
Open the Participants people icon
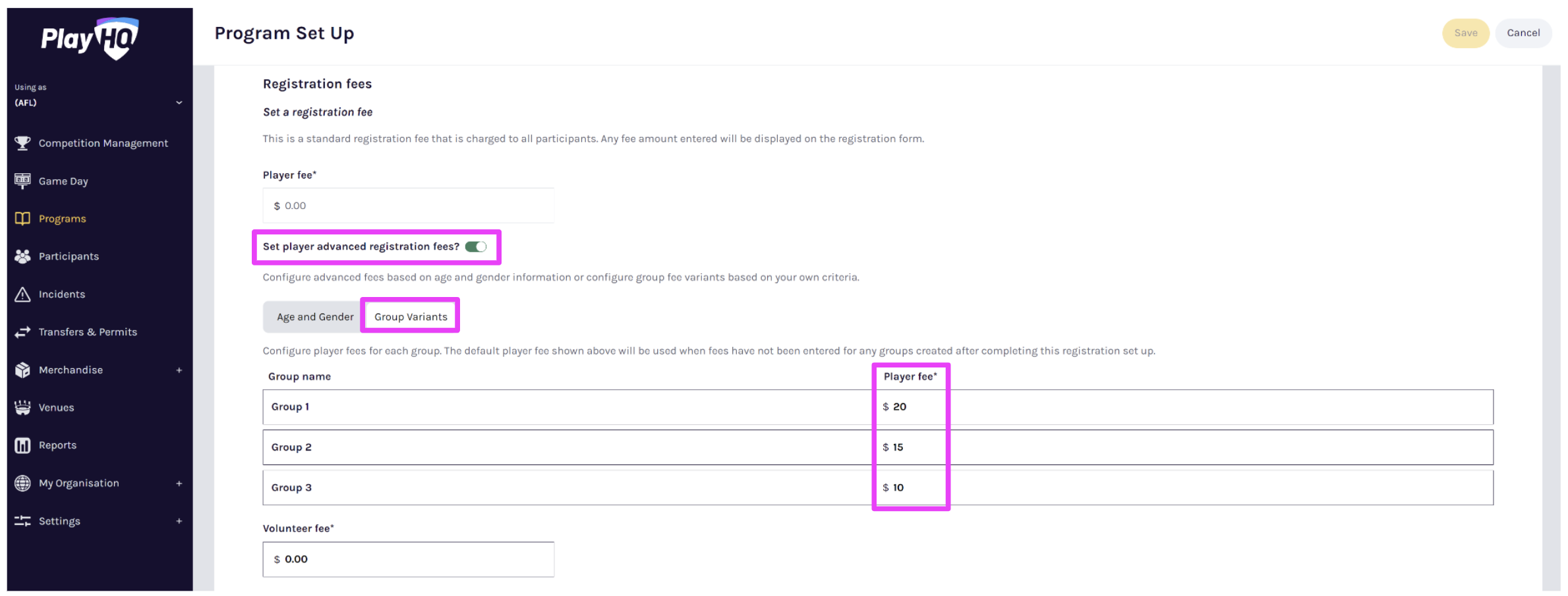(x=22, y=256)
